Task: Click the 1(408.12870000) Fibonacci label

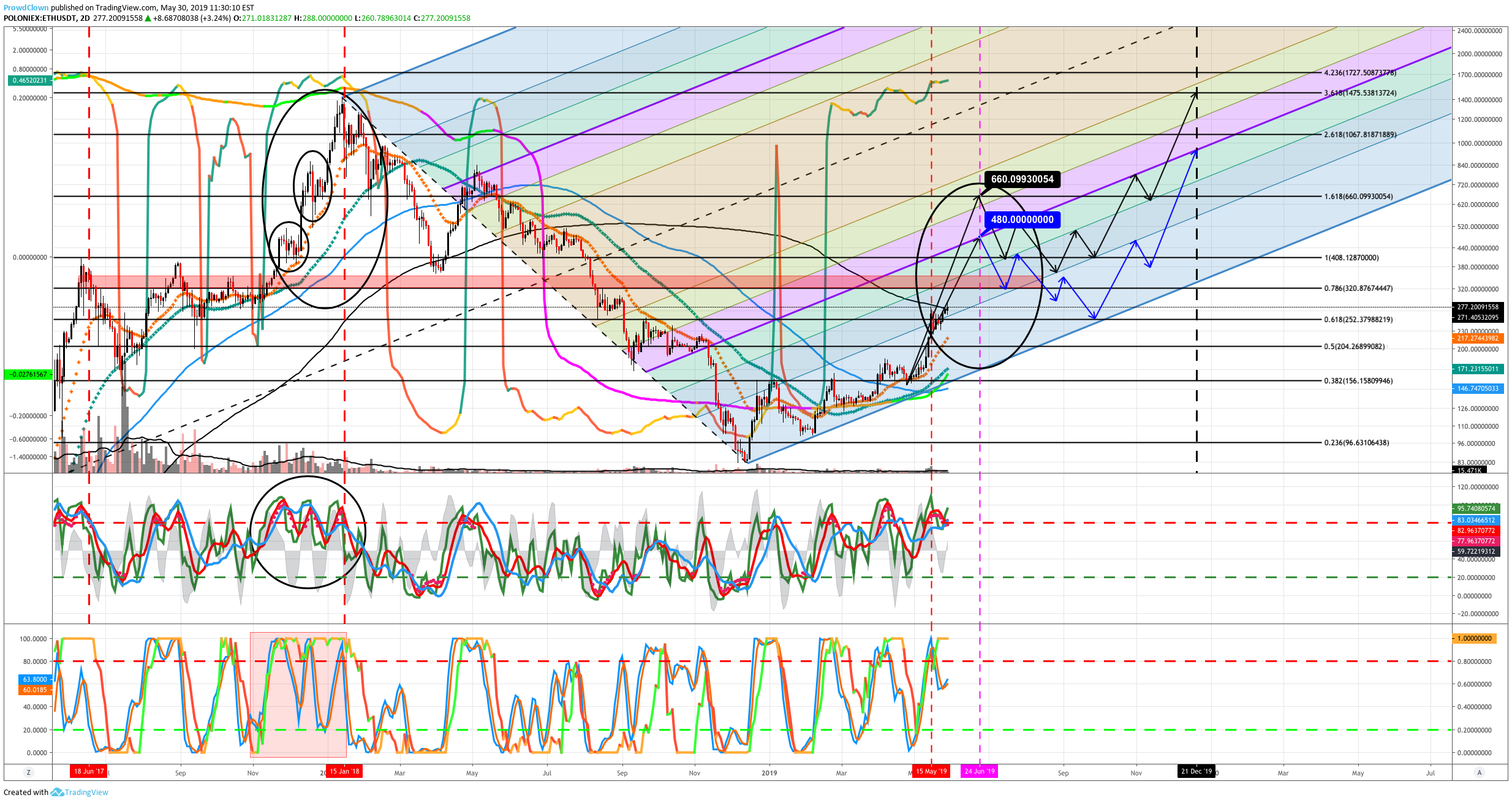Action: [x=1351, y=258]
